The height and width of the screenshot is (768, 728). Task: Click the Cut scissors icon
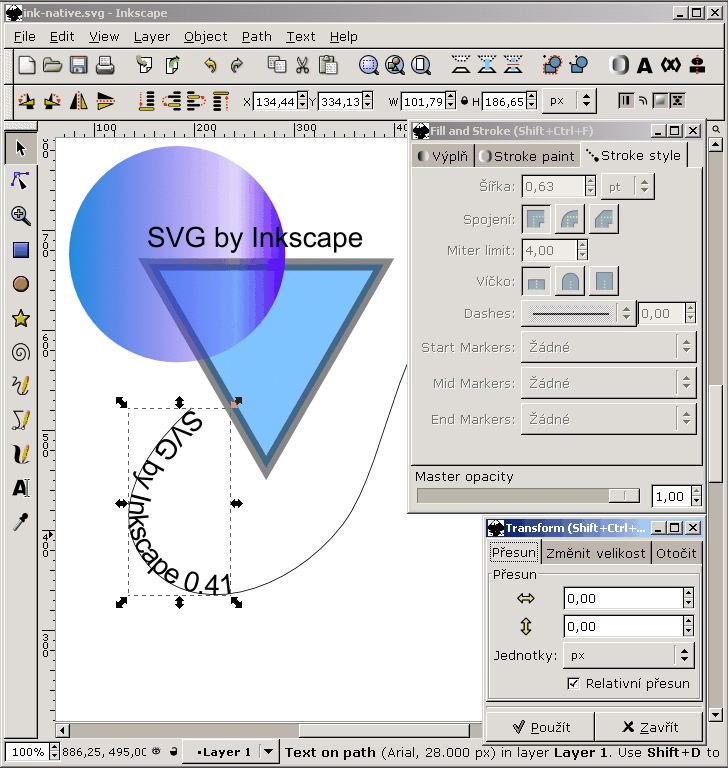302,65
